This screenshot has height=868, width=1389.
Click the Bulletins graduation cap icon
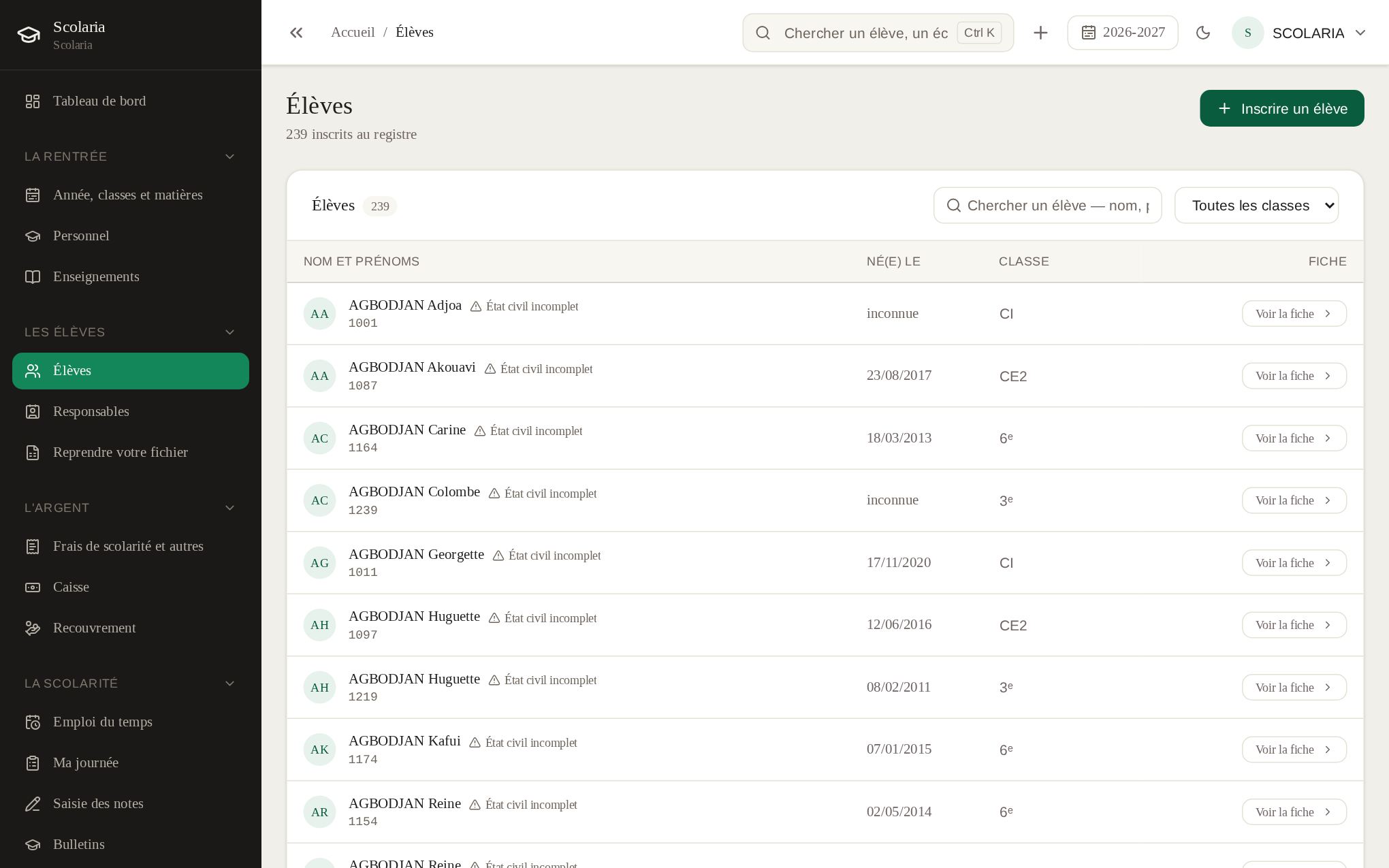(x=33, y=845)
